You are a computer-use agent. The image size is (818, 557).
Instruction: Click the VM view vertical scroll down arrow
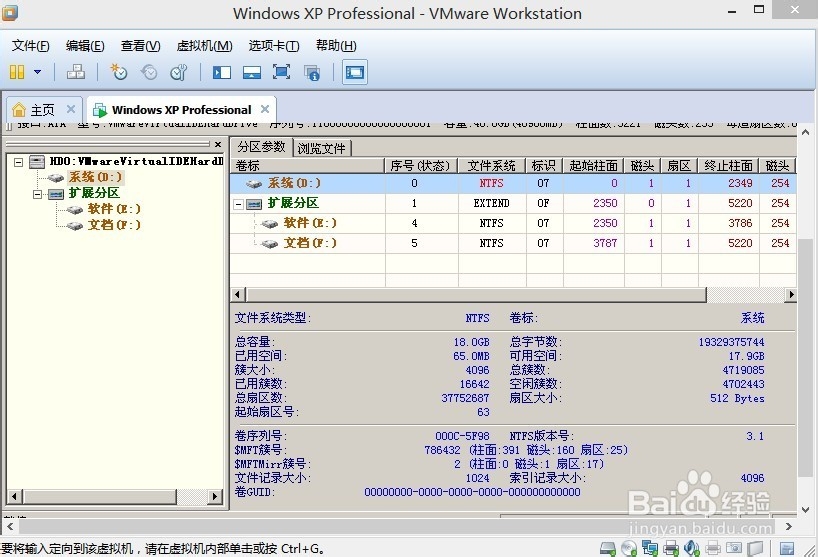click(x=806, y=510)
